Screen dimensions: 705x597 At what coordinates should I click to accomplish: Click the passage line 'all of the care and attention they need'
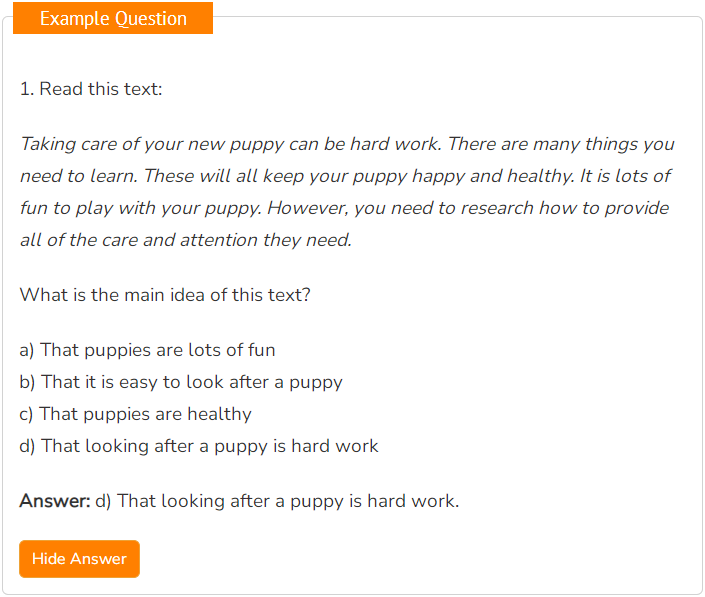click(x=186, y=240)
